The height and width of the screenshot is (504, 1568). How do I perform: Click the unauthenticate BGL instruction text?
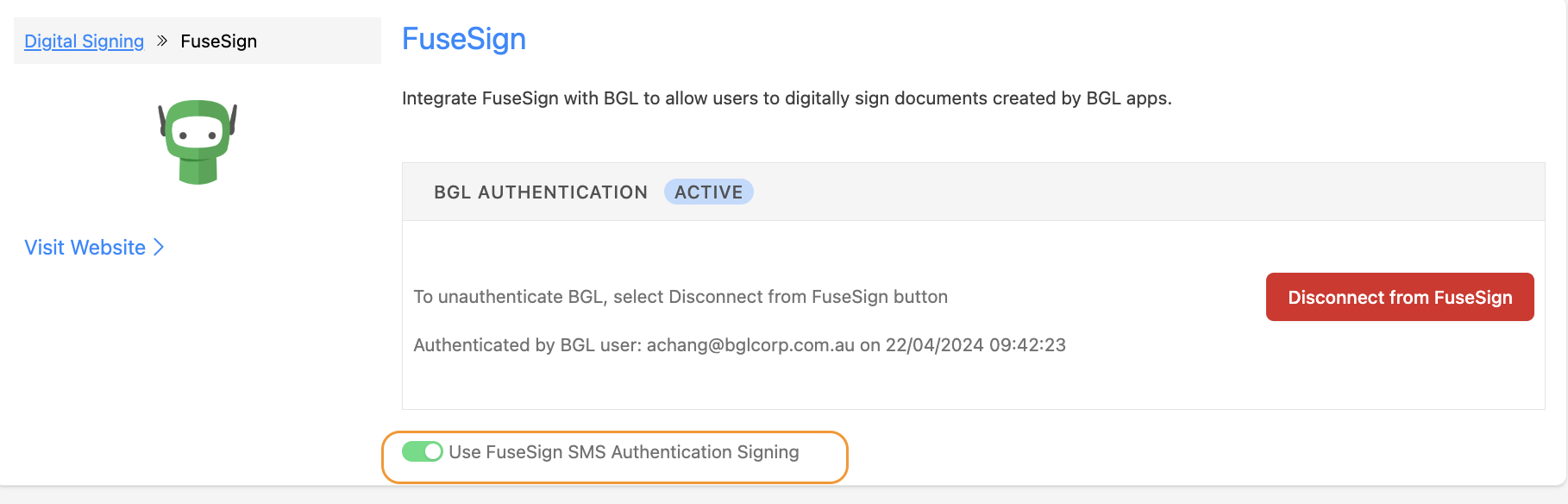pos(681,297)
